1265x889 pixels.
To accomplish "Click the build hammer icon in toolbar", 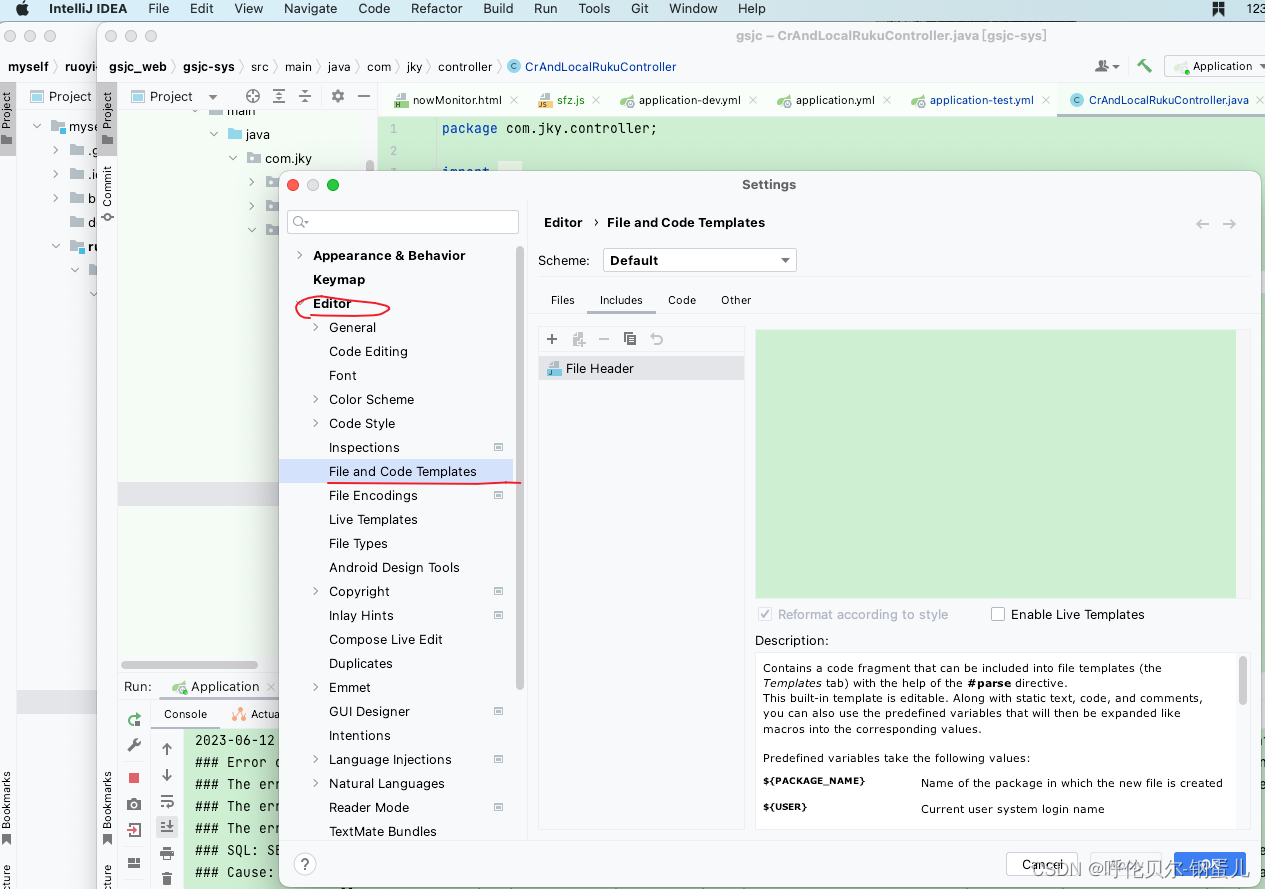I will (1144, 66).
